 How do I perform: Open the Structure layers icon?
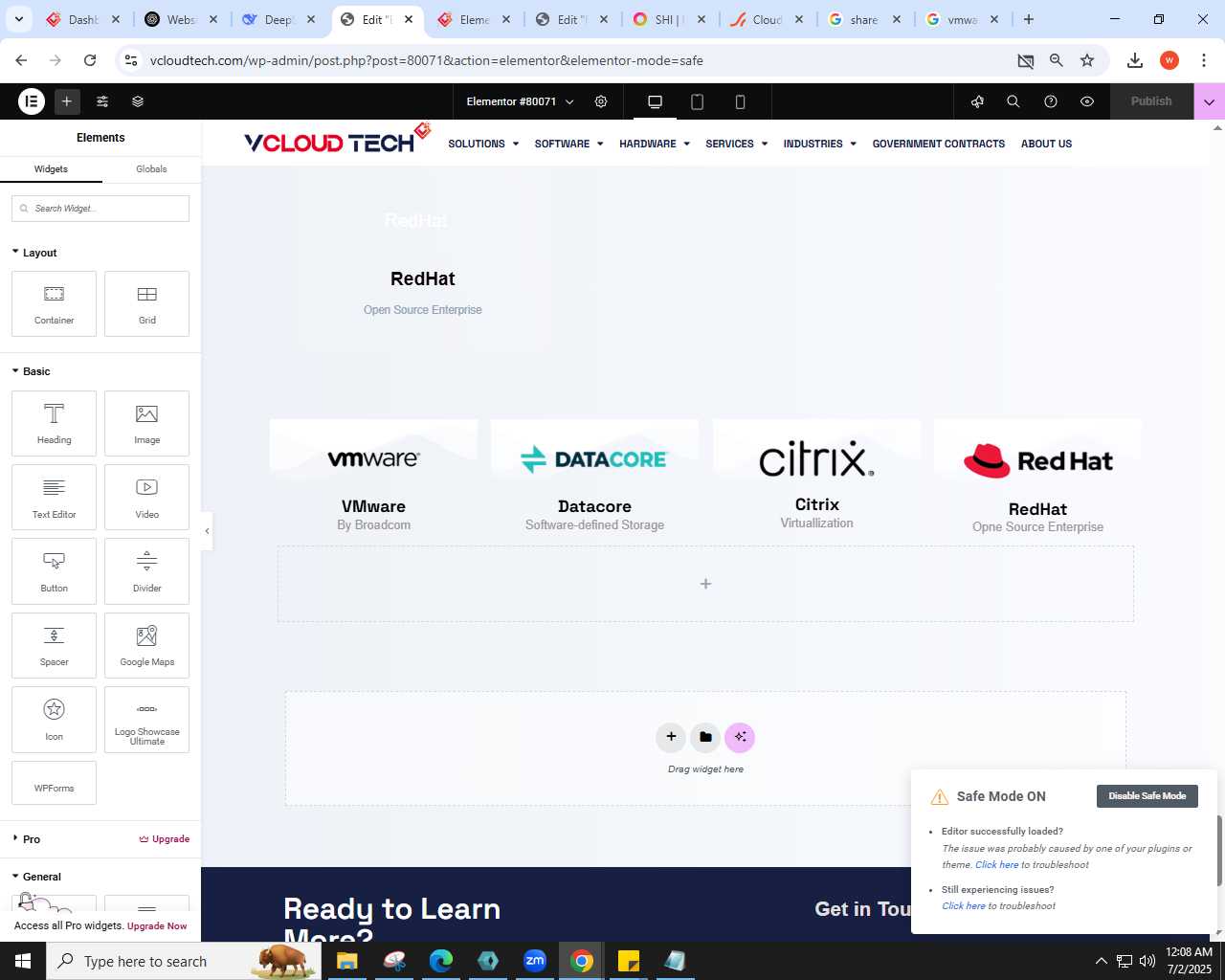tap(138, 101)
